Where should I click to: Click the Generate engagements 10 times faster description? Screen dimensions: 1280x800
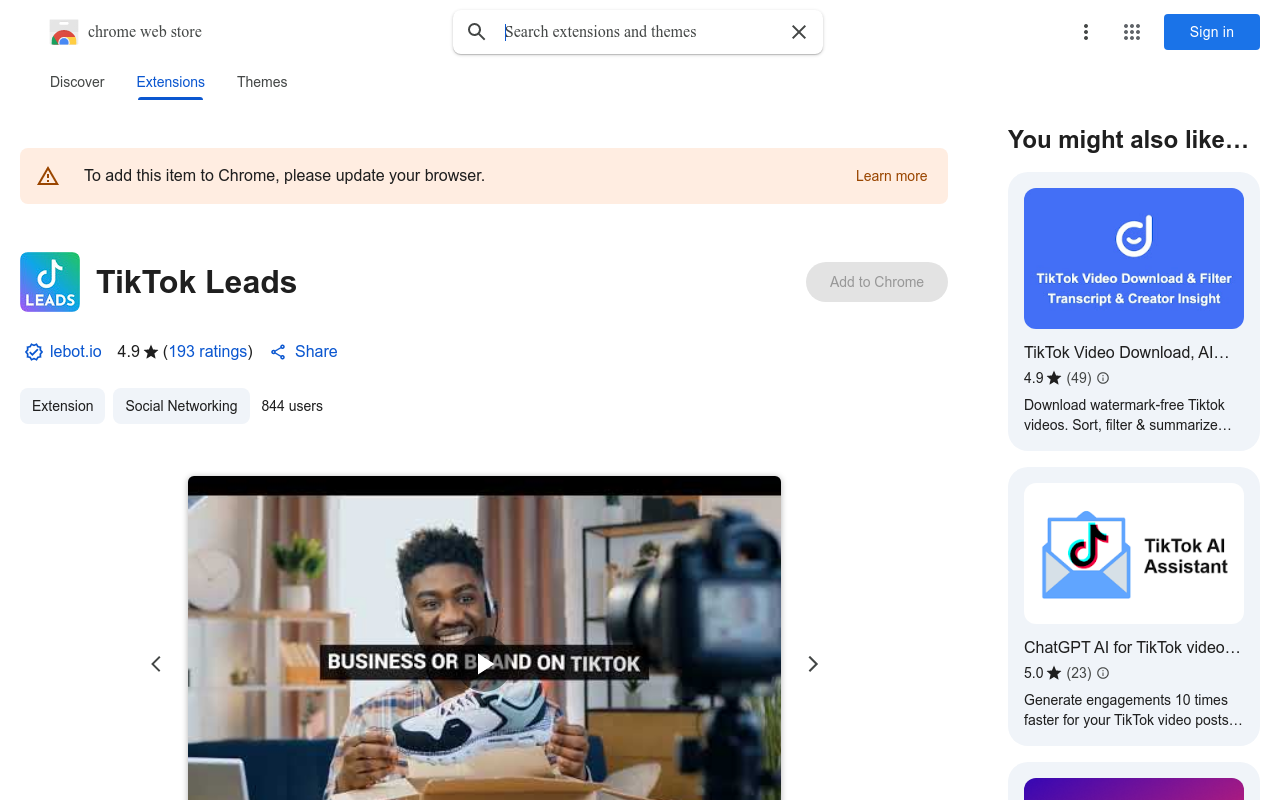(1133, 710)
